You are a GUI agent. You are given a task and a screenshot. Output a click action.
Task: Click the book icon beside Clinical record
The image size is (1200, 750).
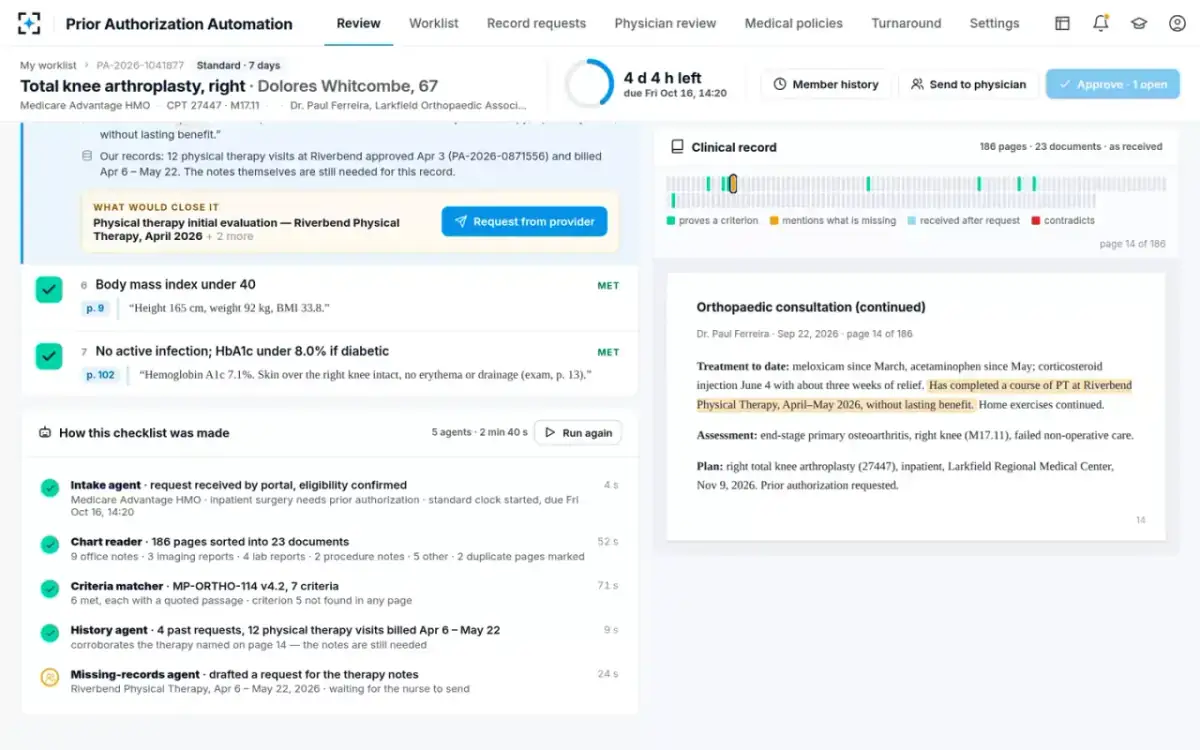pyautogui.click(x=678, y=147)
